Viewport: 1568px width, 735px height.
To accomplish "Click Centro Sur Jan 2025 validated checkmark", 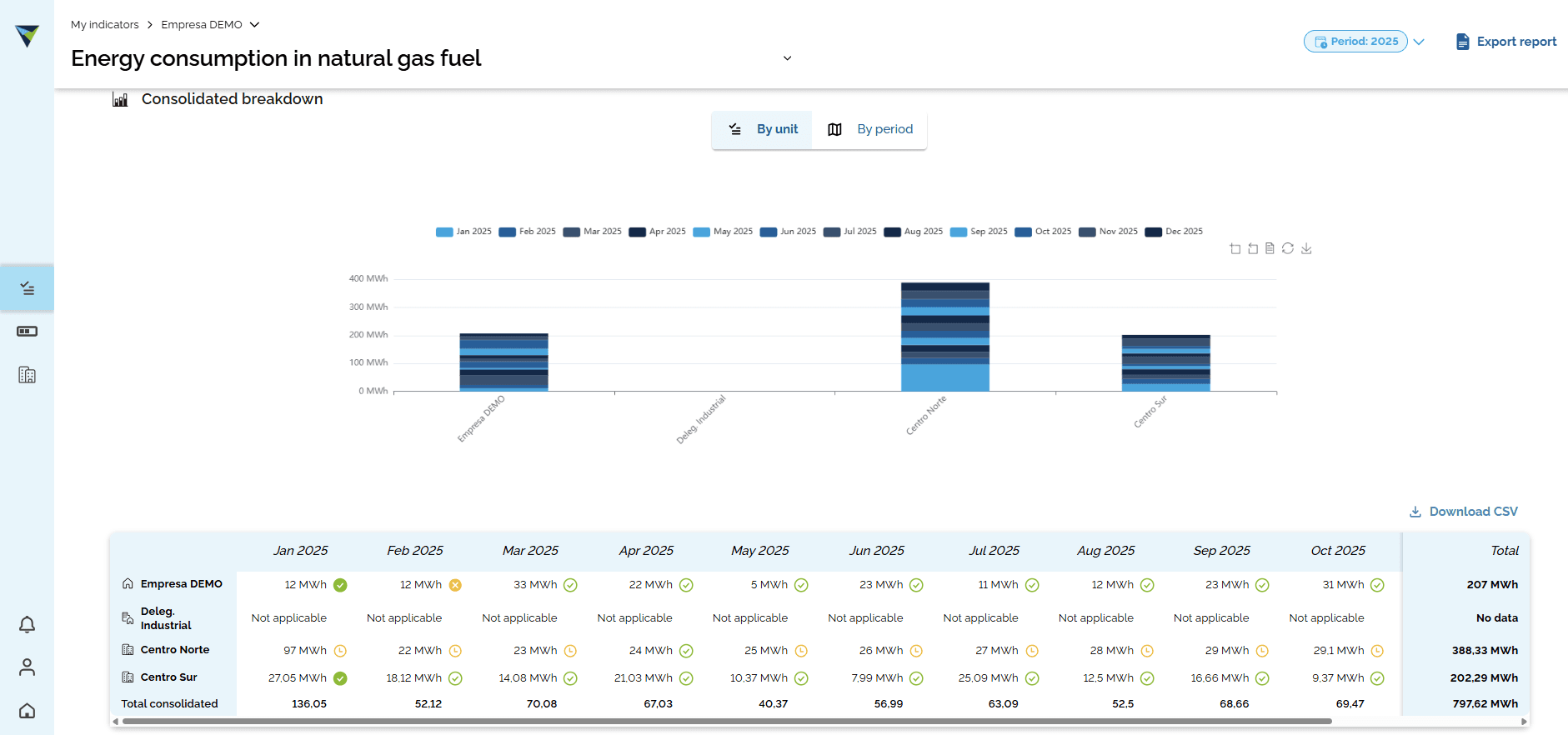I will tap(340, 678).
